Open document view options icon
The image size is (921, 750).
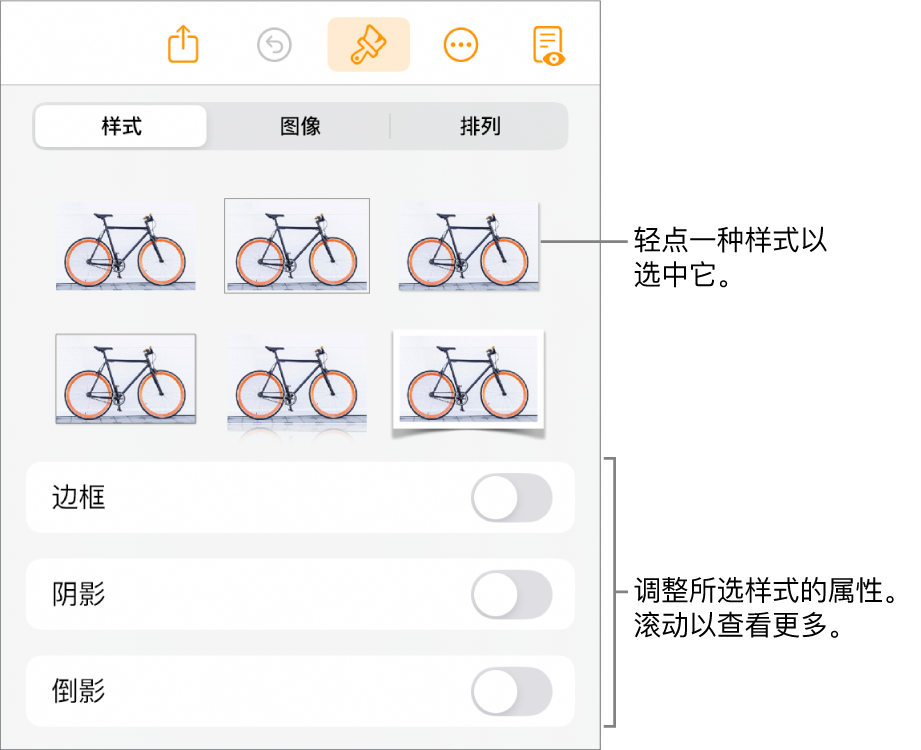(x=549, y=45)
